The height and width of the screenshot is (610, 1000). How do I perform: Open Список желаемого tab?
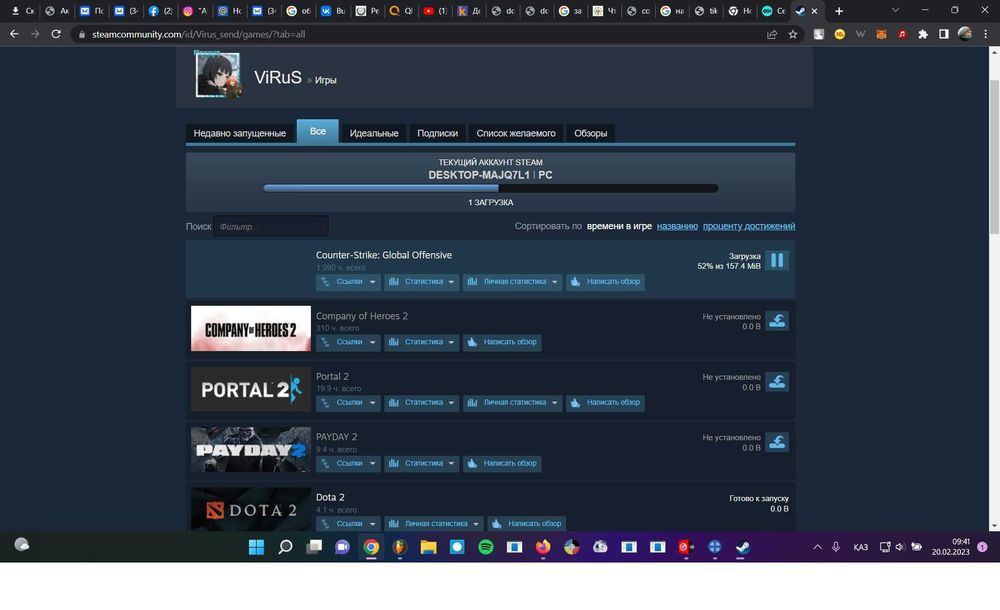click(x=516, y=133)
